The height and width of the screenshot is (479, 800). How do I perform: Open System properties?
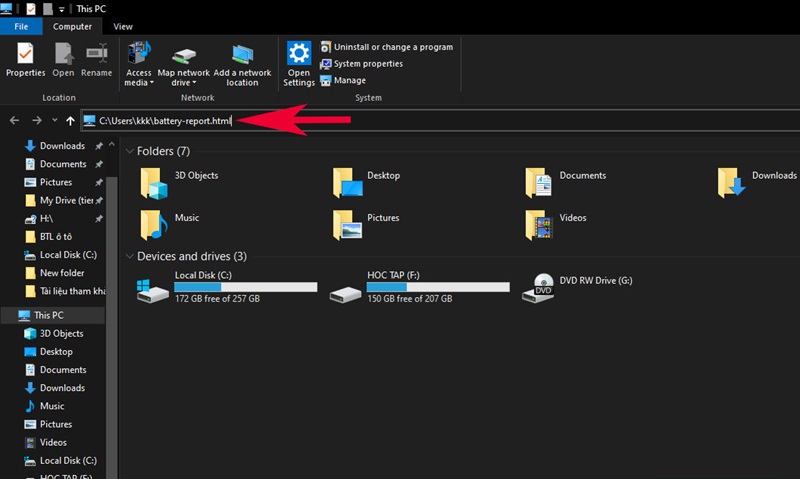tap(361, 64)
